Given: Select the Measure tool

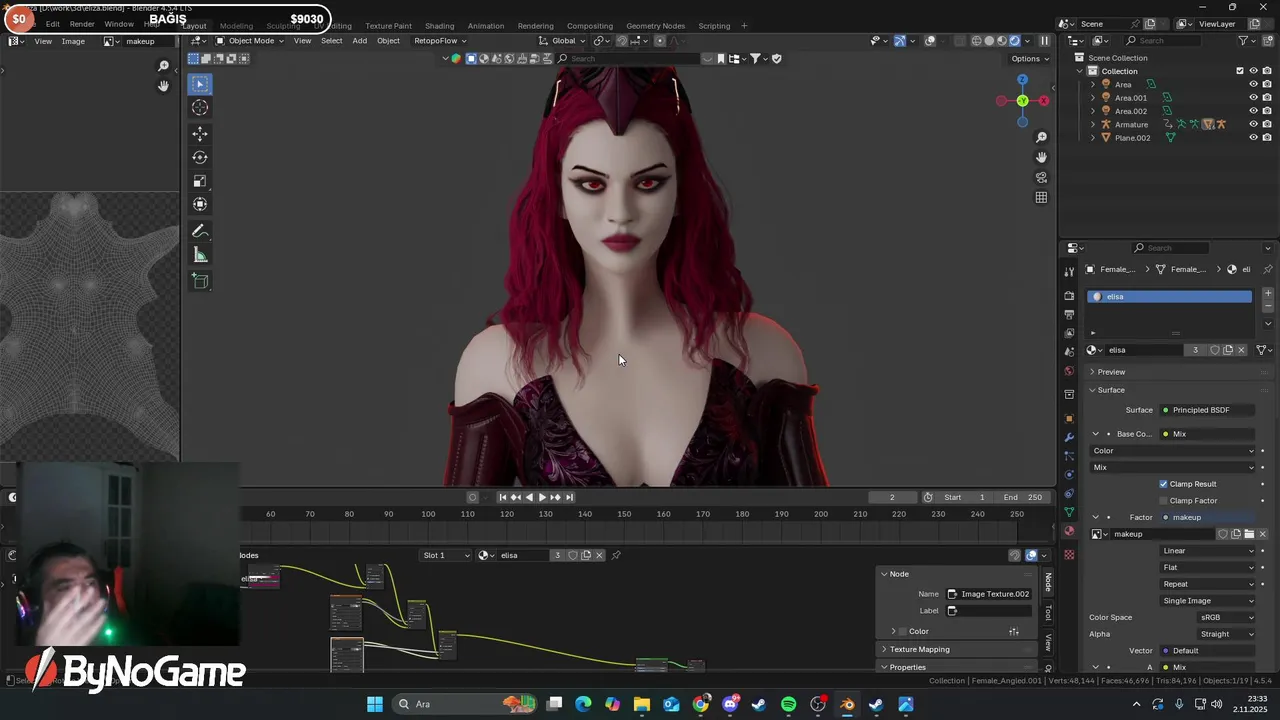Looking at the screenshot, I should pyautogui.click(x=200, y=255).
